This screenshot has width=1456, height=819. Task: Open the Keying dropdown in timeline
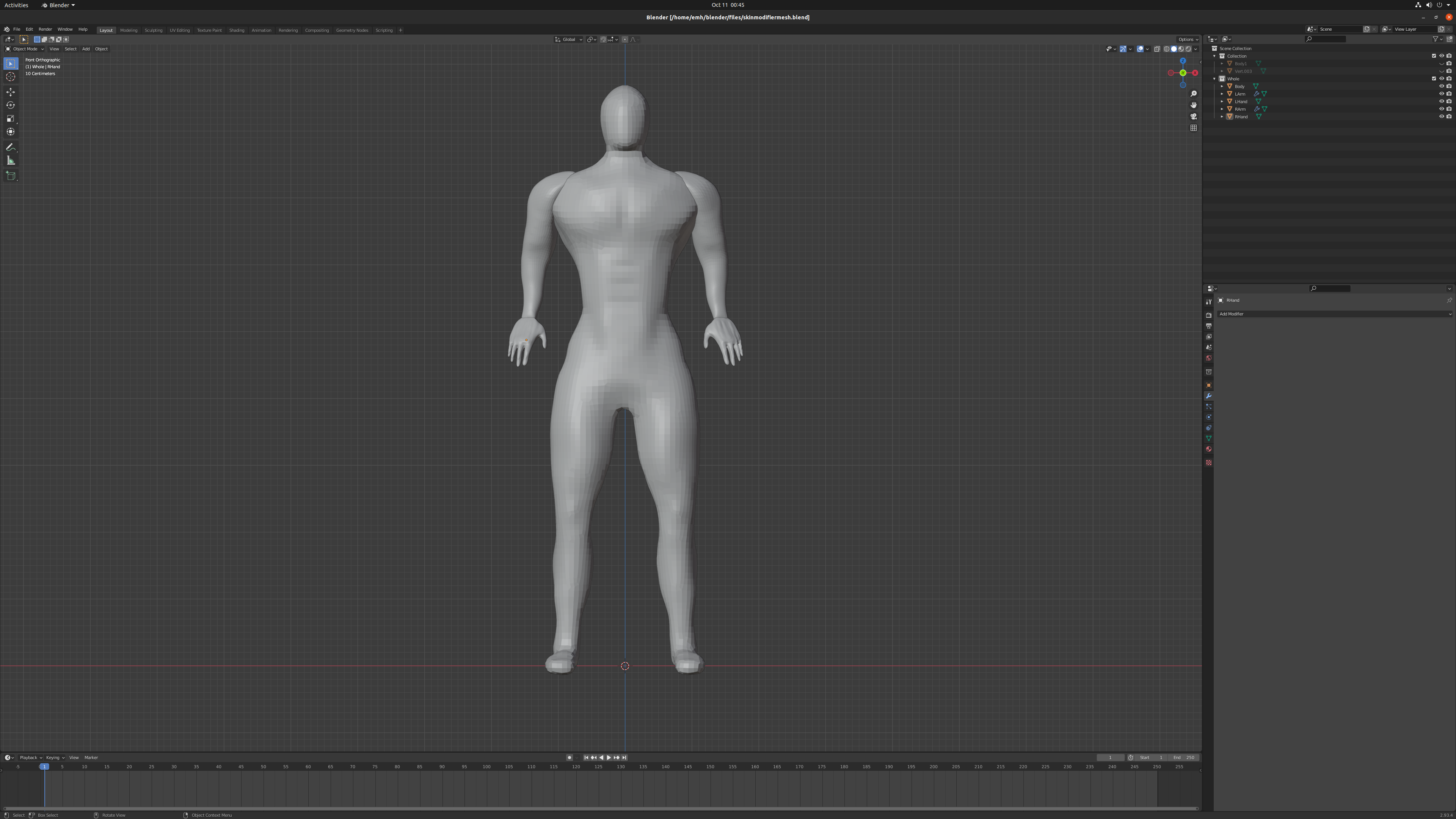click(55, 758)
